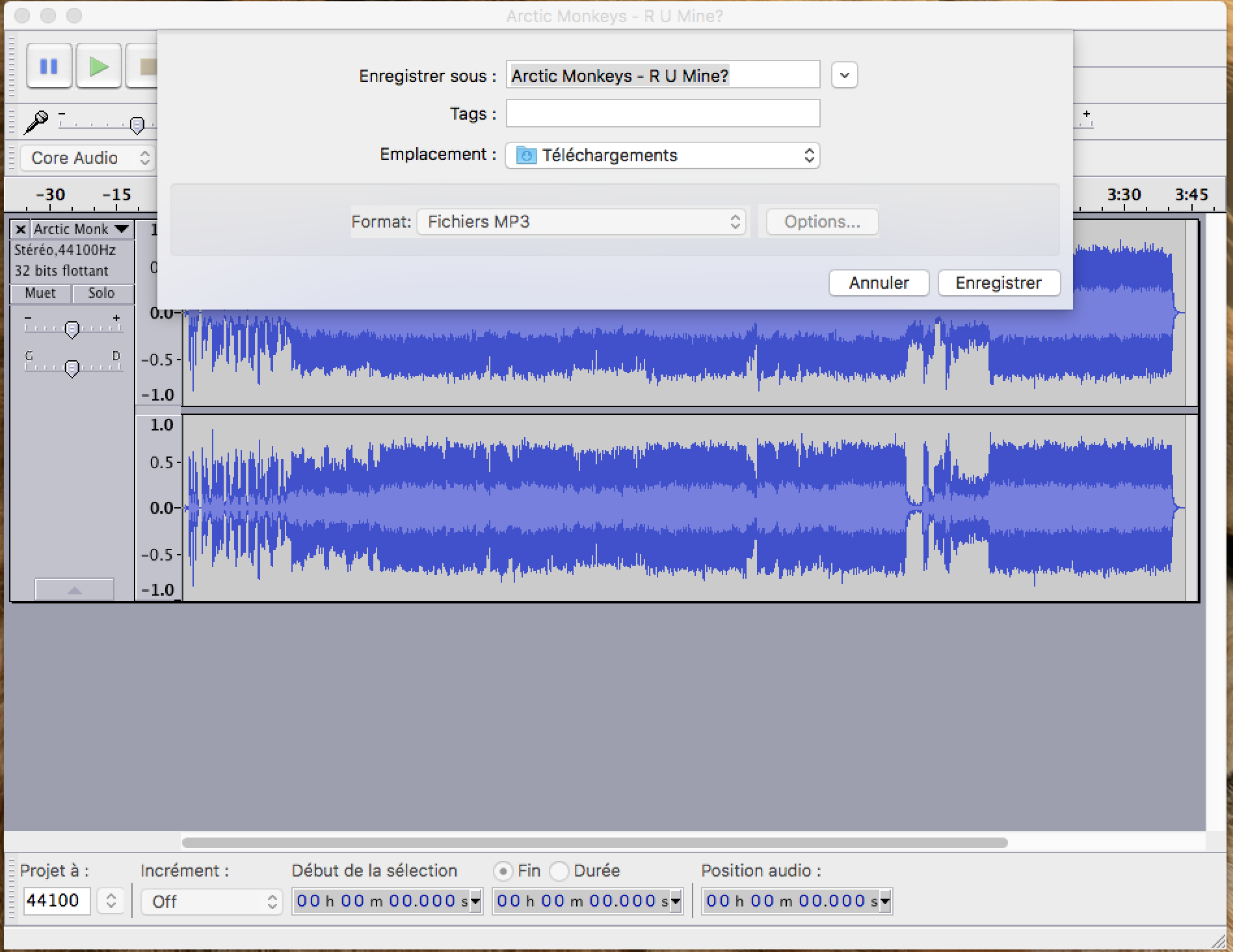Open the Arctic Monk track dropdown menu
This screenshot has width=1233, height=952.
coord(121,230)
